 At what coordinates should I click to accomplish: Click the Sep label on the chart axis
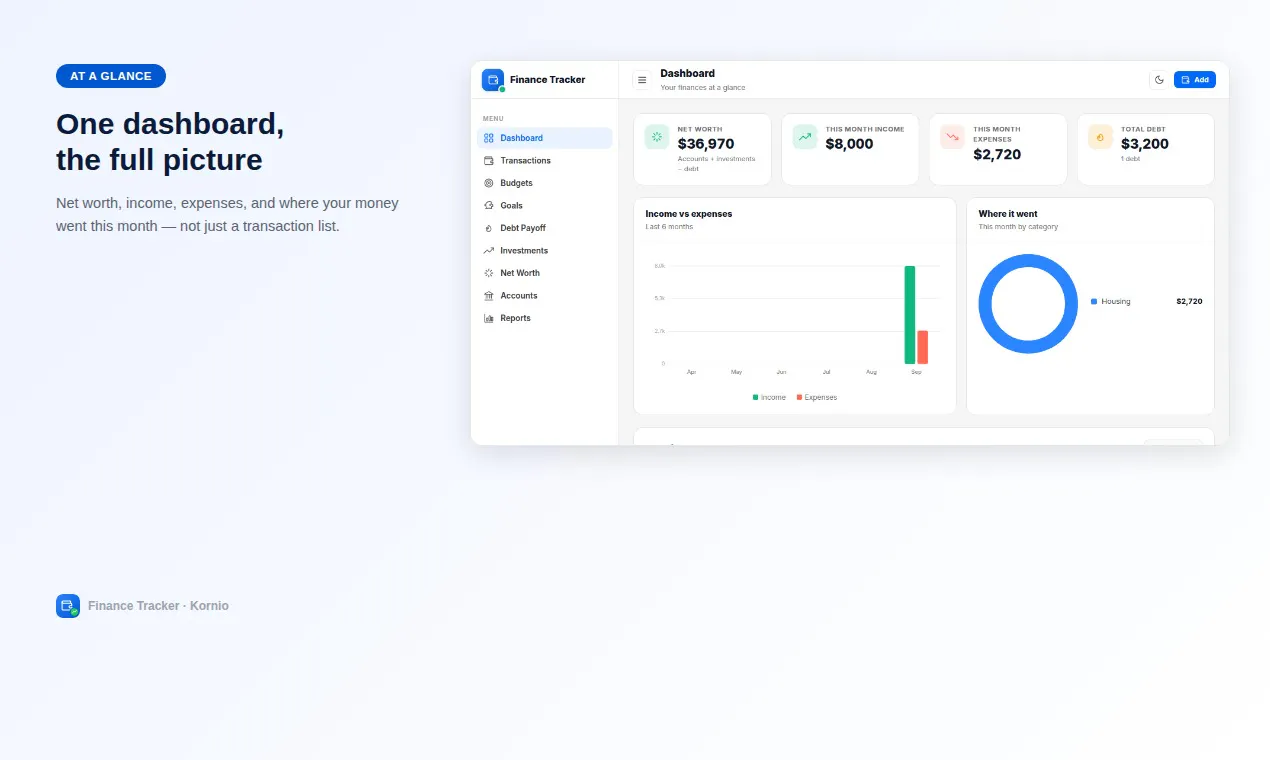[x=916, y=372]
